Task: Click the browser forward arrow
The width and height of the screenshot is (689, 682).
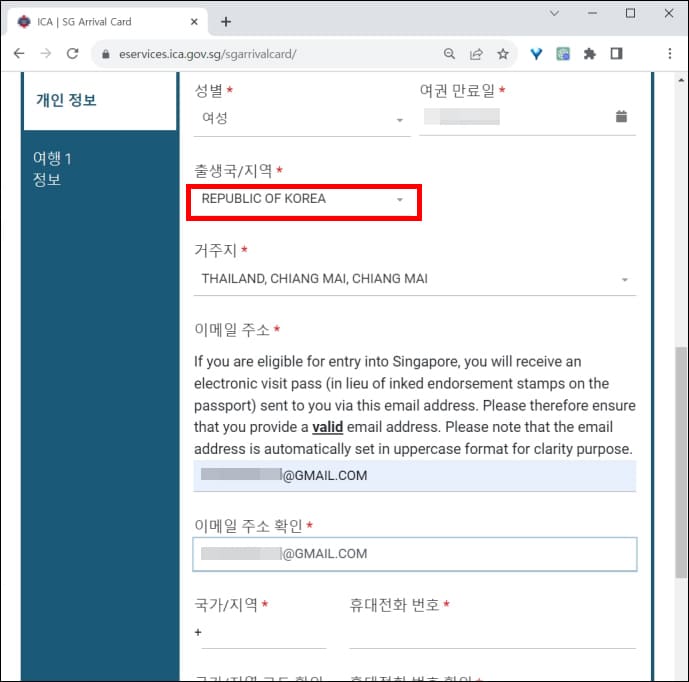Action: pyautogui.click(x=46, y=54)
